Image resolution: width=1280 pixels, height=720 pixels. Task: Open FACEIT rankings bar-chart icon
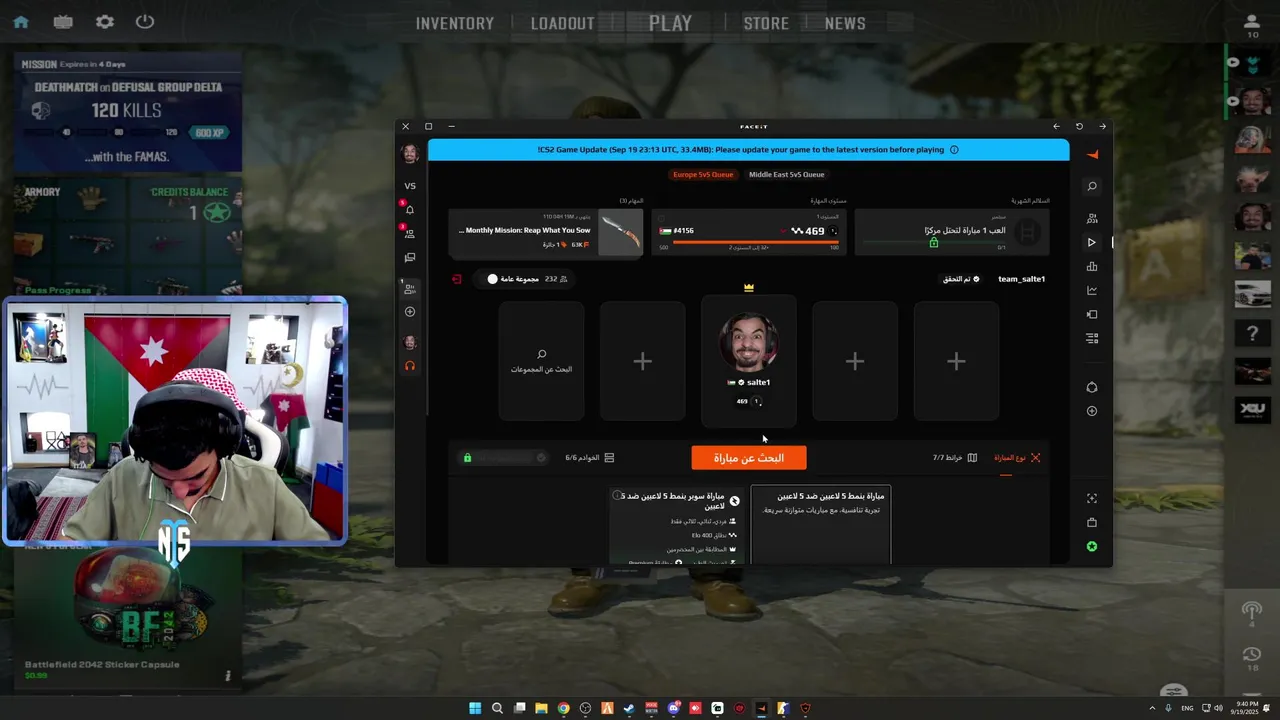click(1092, 266)
